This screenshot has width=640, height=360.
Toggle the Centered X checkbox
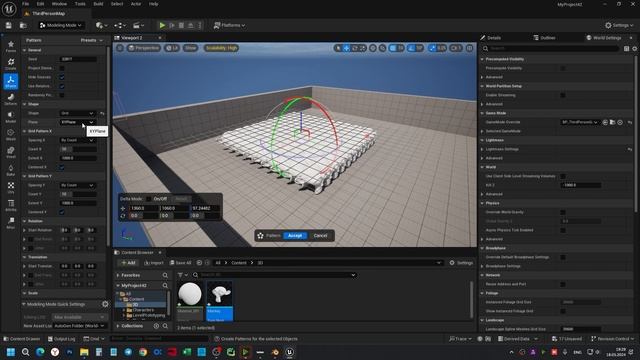[x=62, y=167]
